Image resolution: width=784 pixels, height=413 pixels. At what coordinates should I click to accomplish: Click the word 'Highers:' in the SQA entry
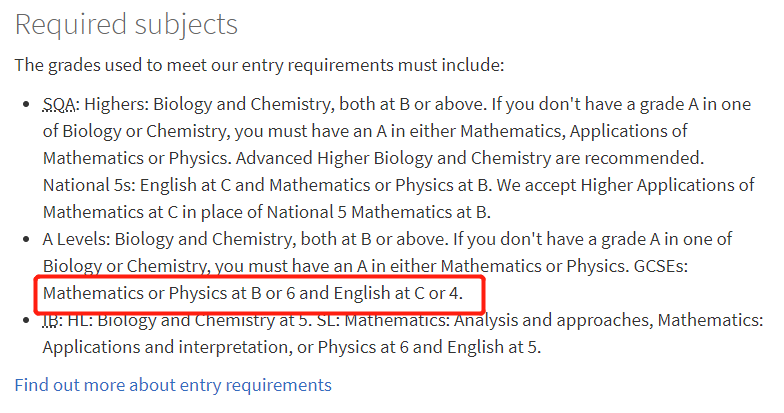116,104
